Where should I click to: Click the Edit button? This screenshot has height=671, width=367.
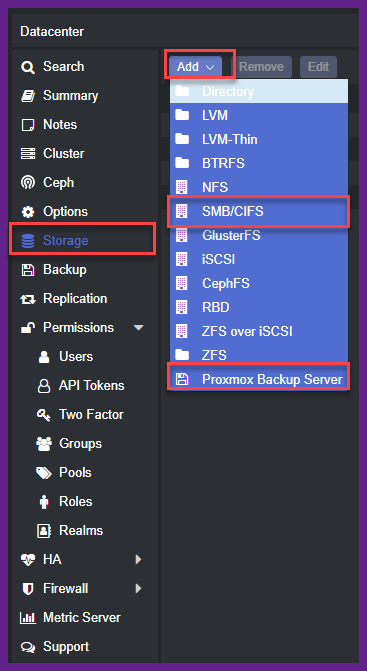coord(318,67)
